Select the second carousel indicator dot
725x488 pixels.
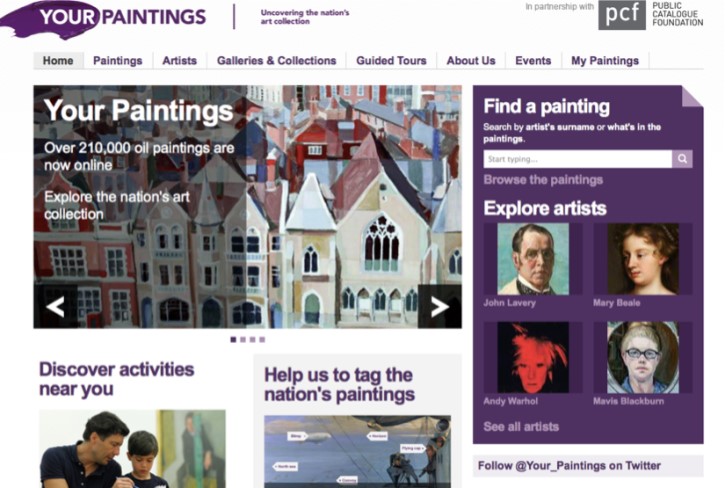pos(243,340)
